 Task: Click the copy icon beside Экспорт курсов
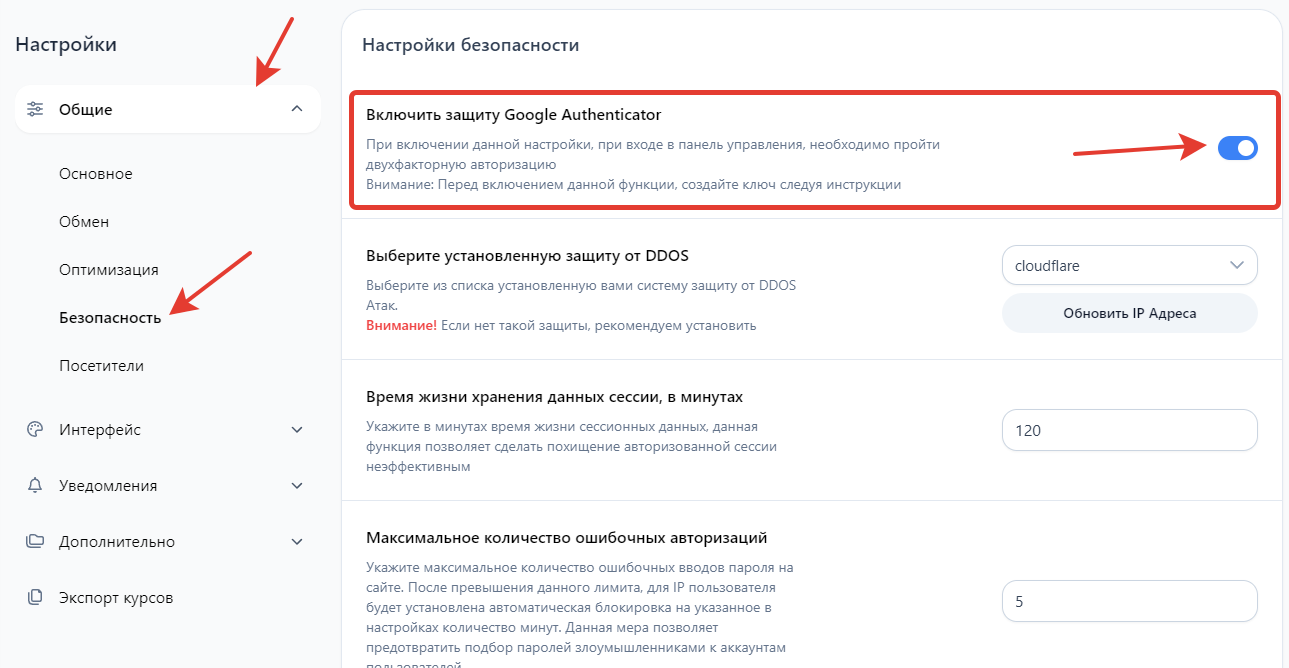coord(35,598)
